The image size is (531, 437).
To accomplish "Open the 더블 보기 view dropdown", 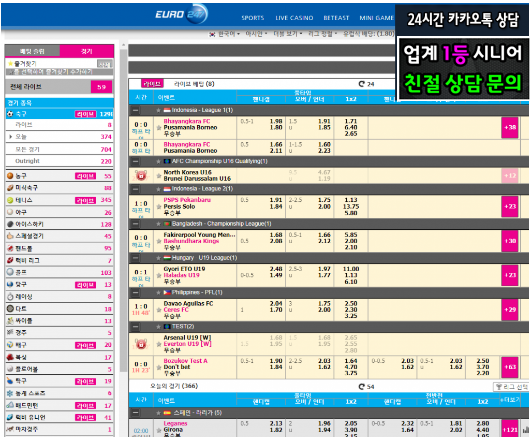I will coord(288,34).
